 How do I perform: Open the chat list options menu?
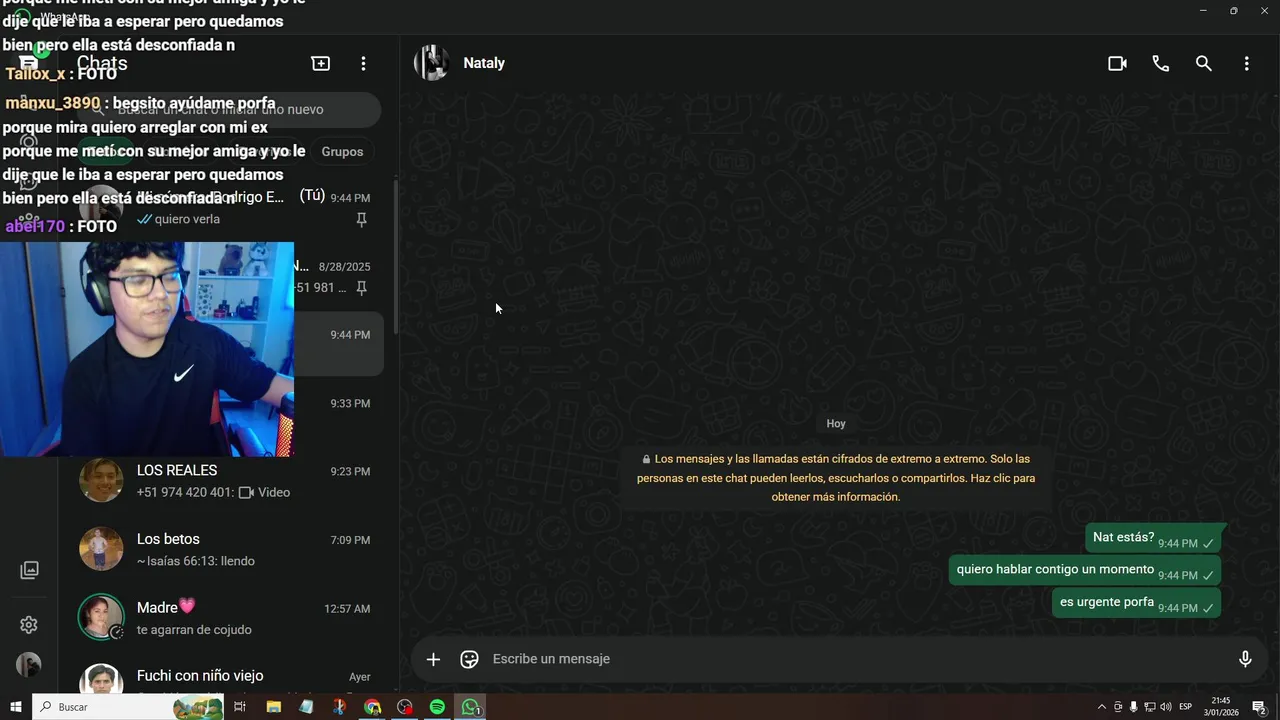pyautogui.click(x=363, y=63)
